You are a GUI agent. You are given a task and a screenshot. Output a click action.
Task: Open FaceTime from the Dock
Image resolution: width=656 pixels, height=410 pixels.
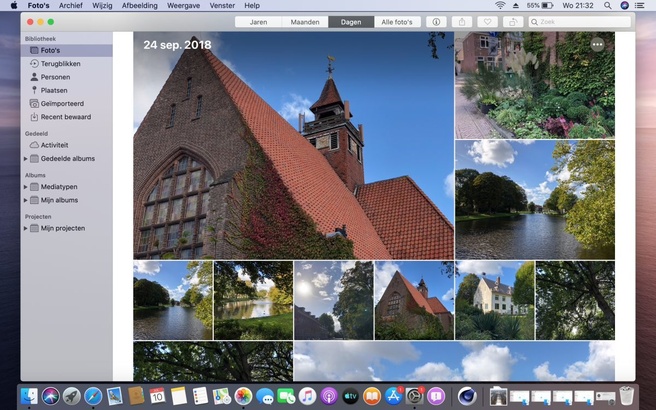coord(286,396)
